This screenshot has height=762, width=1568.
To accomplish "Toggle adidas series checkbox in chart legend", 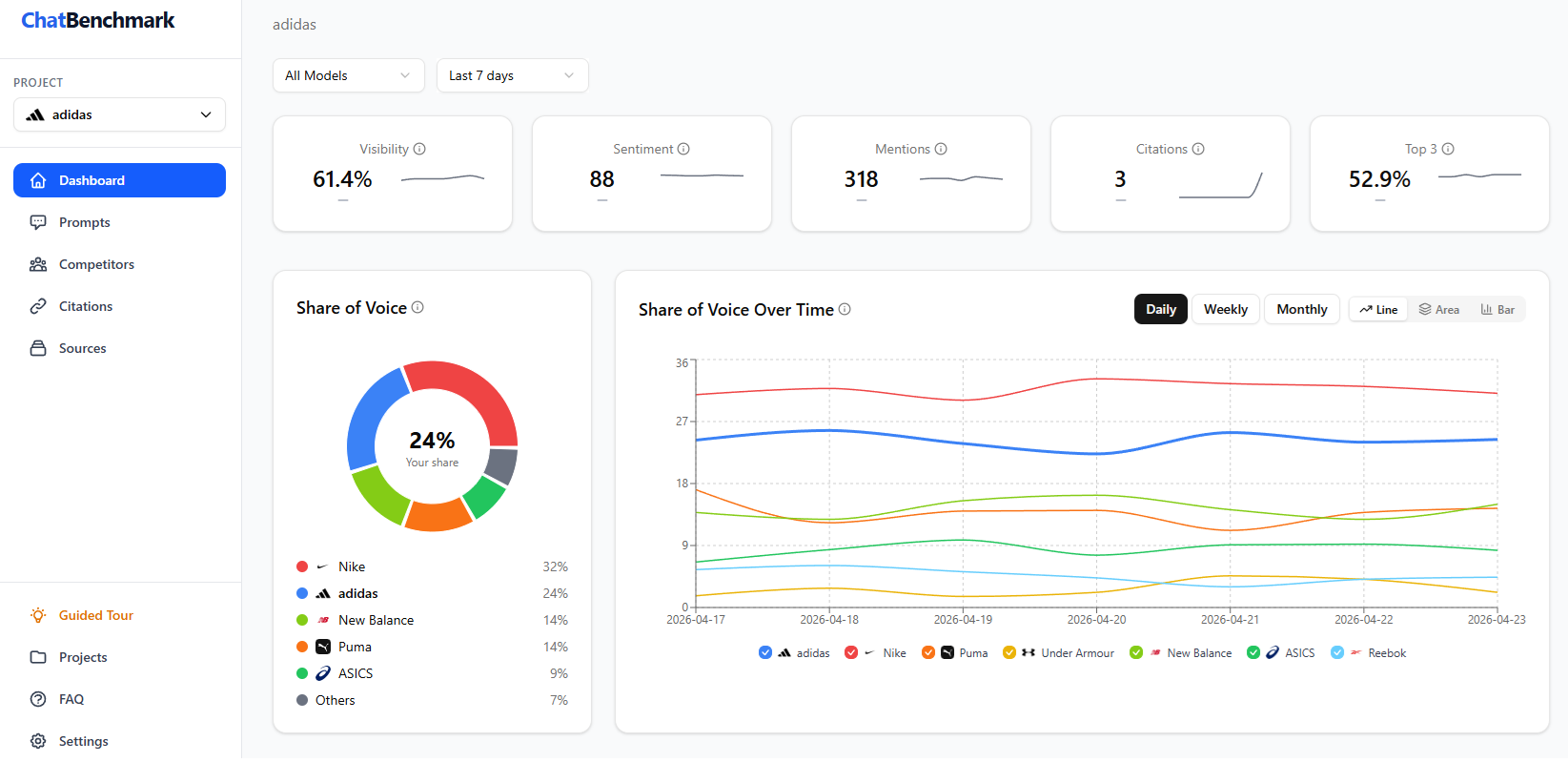I will click(x=765, y=653).
